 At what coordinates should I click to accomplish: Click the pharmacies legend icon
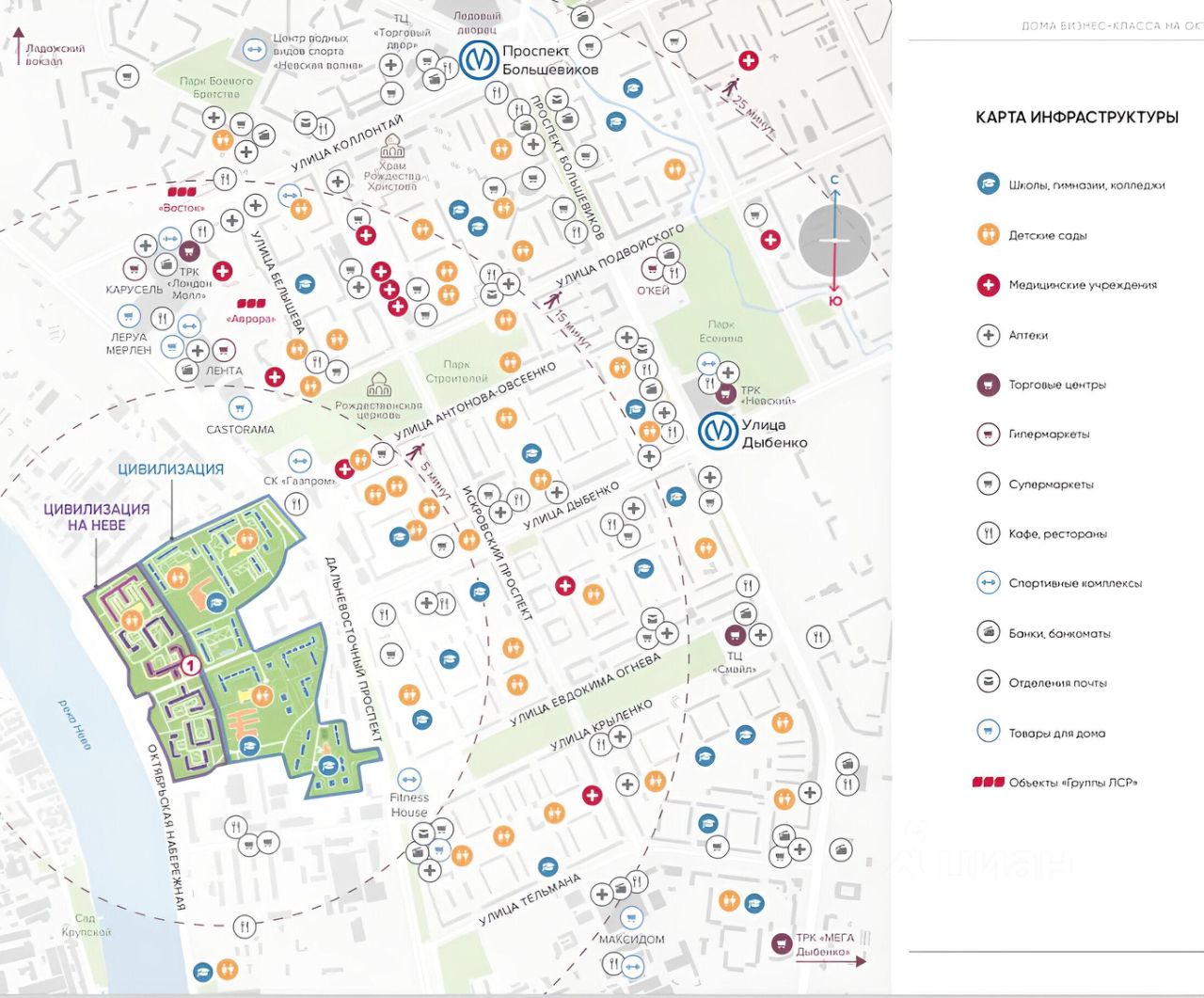[988, 335]
